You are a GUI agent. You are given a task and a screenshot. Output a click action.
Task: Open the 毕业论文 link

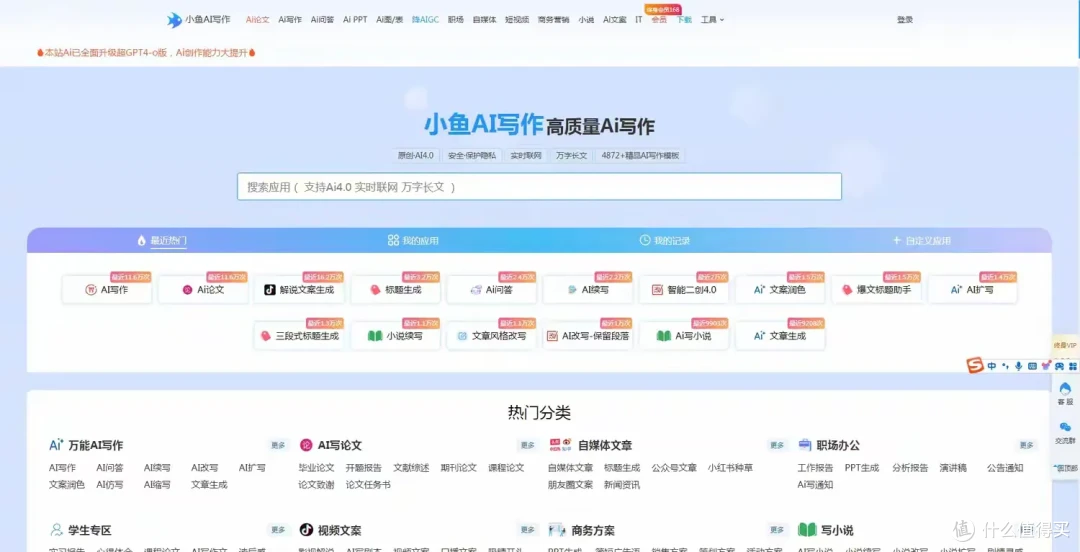316,468
